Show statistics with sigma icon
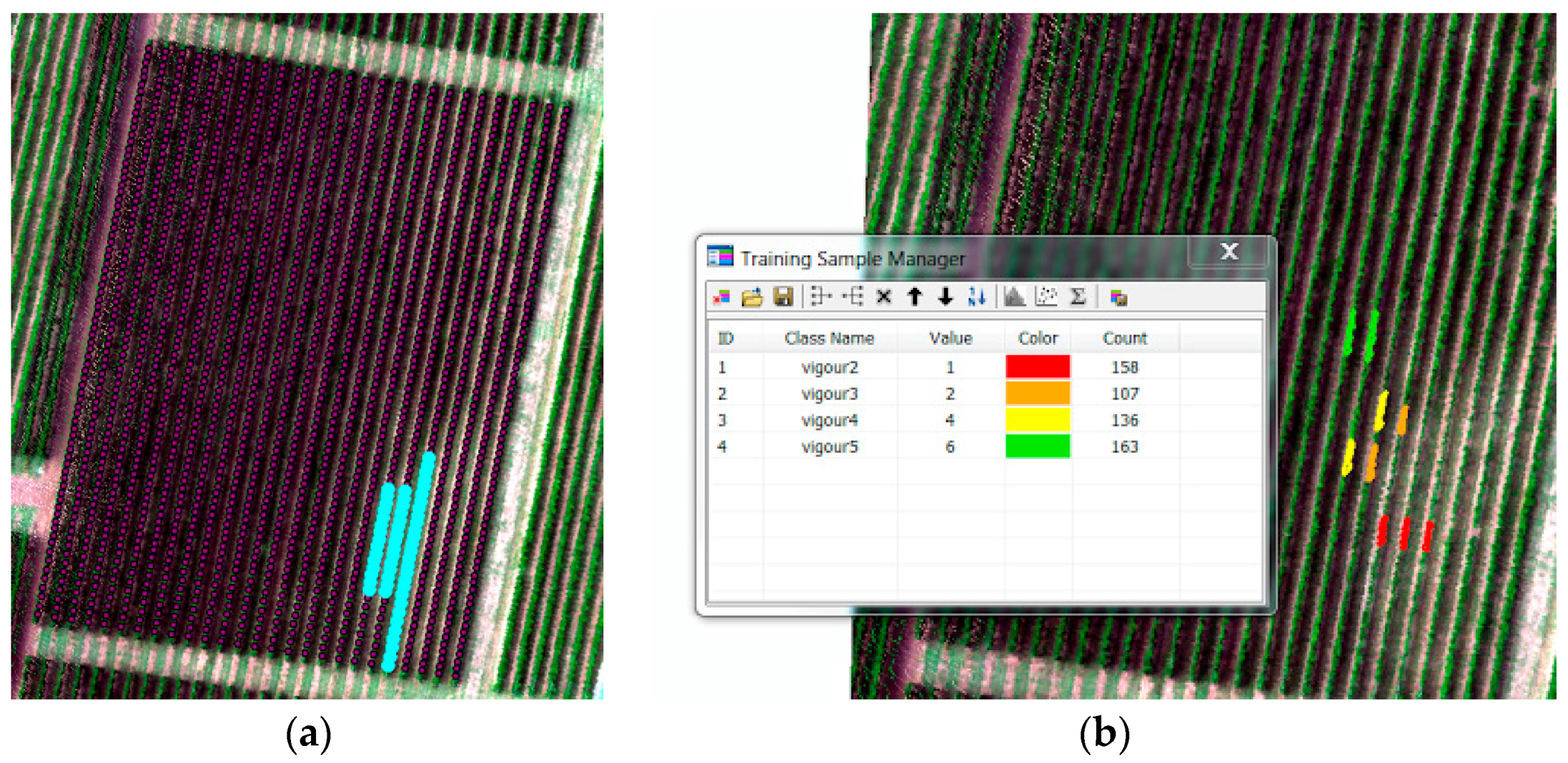This screenshot has height=763, width=1568. click(x=1077, y=297)
